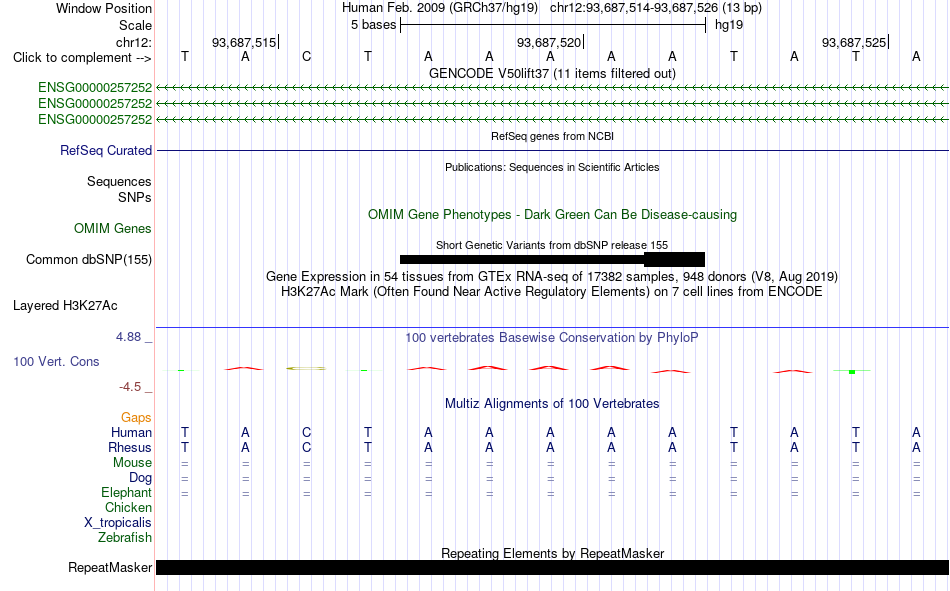This screenshot has height=591, width=950.
Task: Click base C in the Rhesus row
Action: [307, 447]
